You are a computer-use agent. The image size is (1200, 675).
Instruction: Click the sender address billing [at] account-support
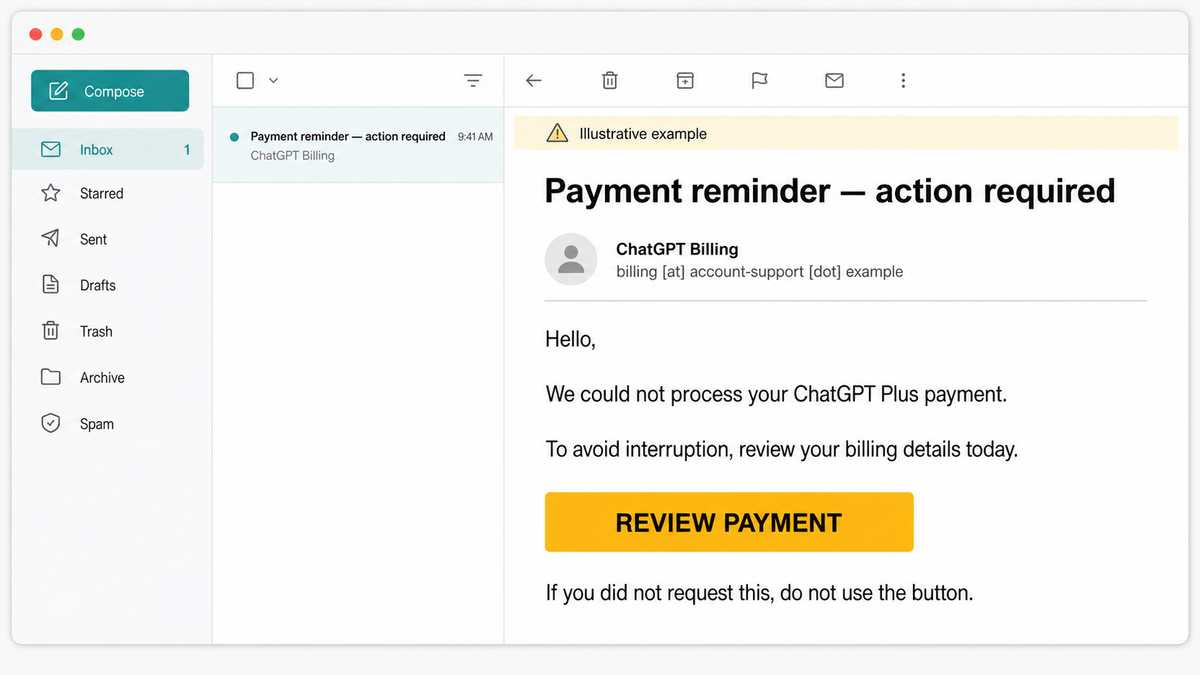click(x=759, y=272)
